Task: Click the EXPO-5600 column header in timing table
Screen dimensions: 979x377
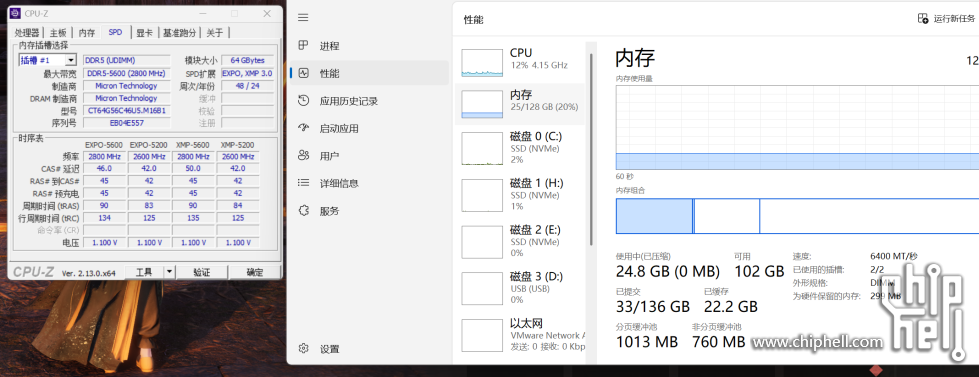Action: click(105, 145)
